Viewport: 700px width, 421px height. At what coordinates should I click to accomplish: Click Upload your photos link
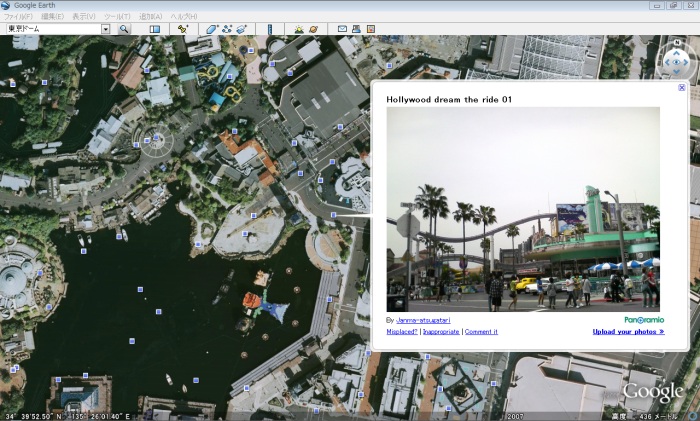[629, 332]
